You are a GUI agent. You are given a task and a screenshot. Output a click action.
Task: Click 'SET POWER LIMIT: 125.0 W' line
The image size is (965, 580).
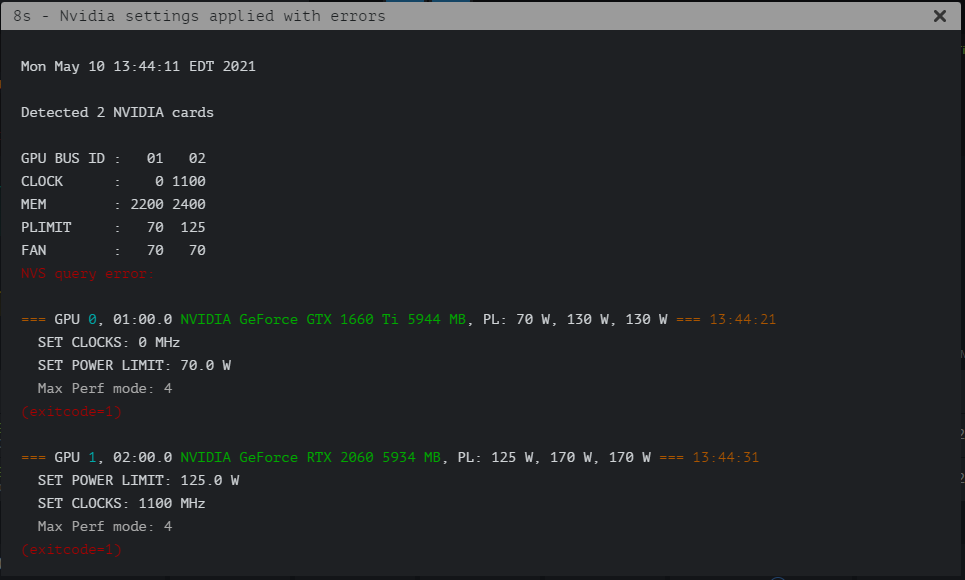(x=138, y=481)
